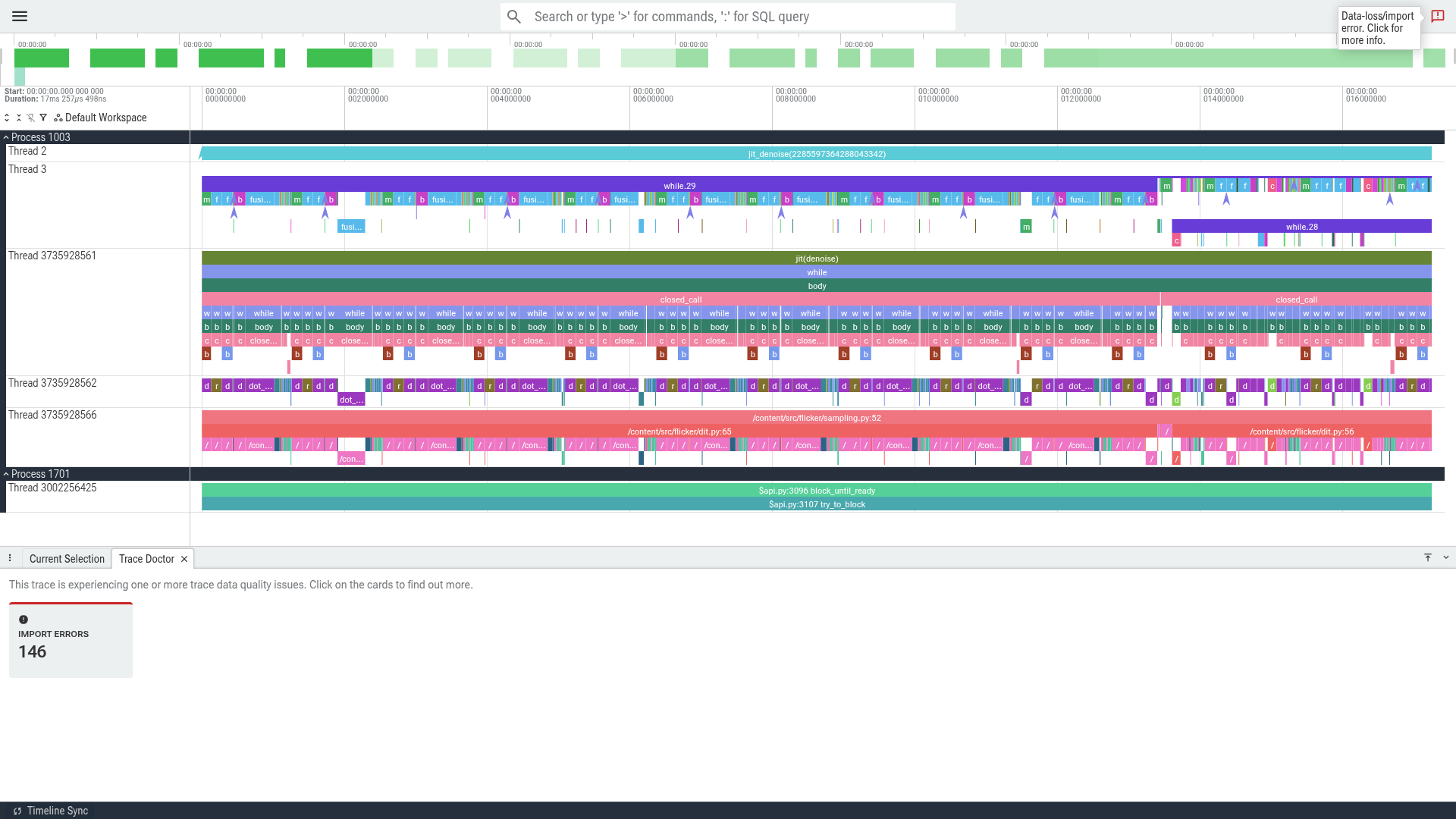Click the dit.py:56 slice

click(1301, 431)
